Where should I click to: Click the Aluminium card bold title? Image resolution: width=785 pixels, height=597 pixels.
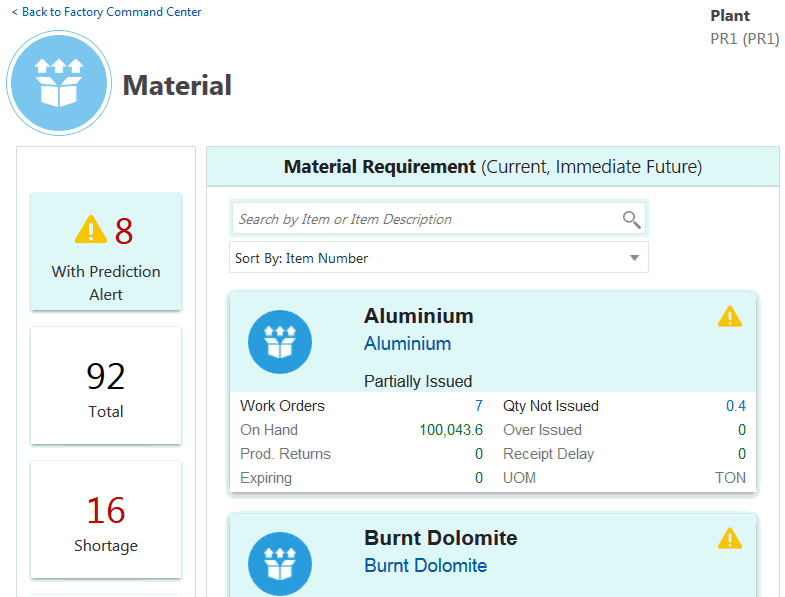(x=419, y=316)
